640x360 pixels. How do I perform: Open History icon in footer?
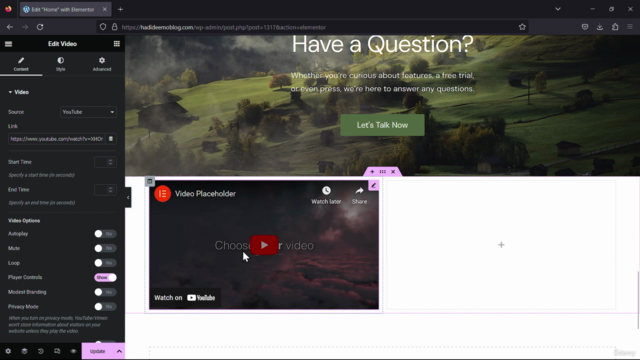(x=40, y=351)
